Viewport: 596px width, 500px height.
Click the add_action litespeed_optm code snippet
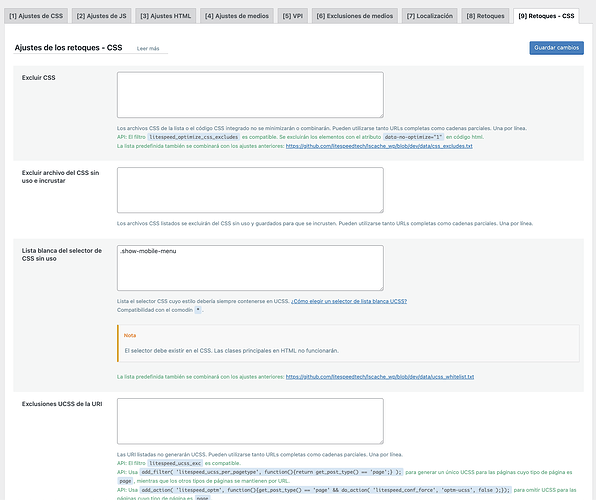(325, 490)
